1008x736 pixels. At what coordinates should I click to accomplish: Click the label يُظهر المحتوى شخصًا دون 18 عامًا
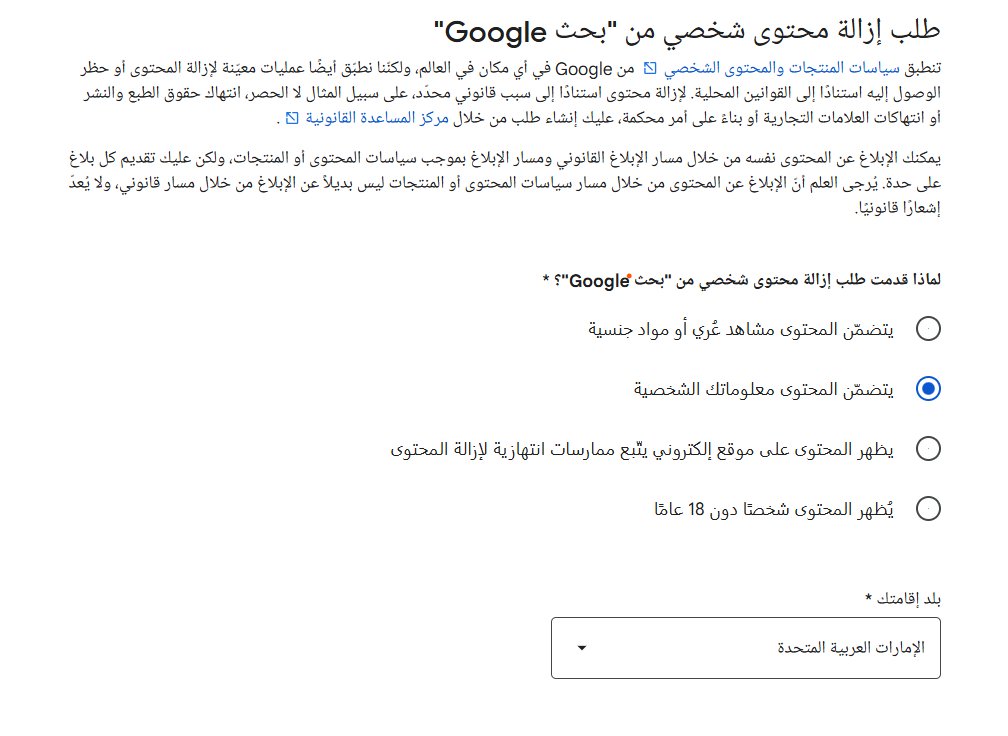(773, 509)
